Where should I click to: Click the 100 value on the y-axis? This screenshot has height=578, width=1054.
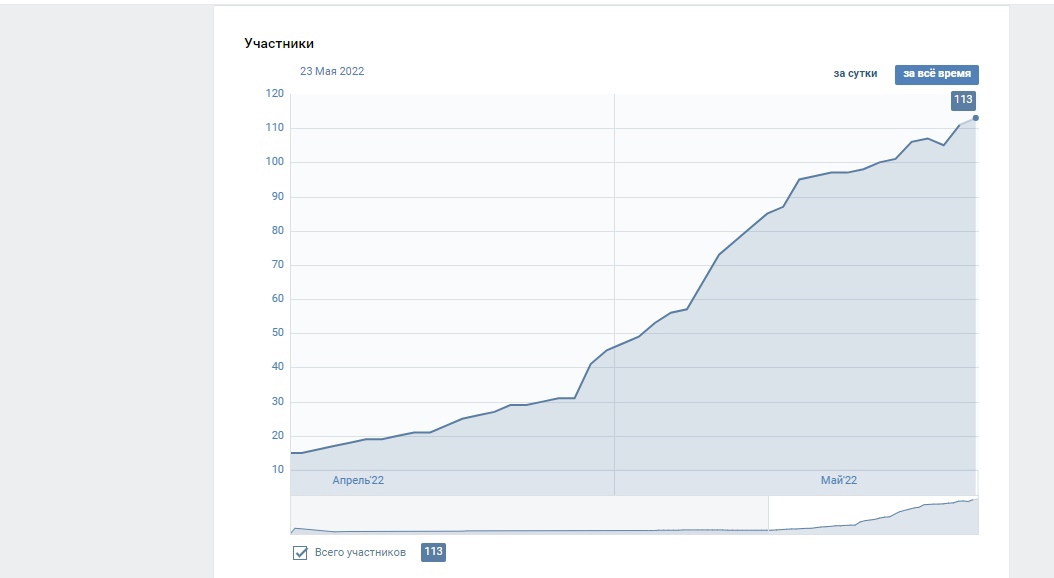tap(274, 162)
